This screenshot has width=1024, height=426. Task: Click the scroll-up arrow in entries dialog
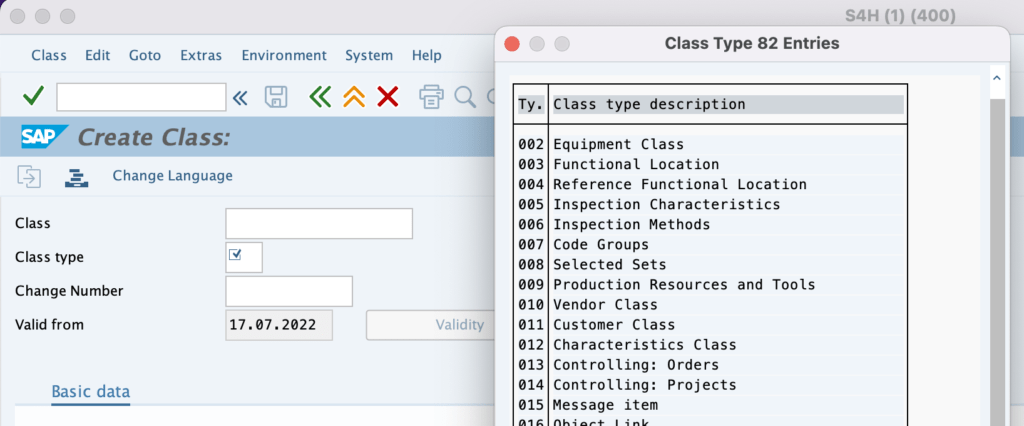click(x=997, y=78)
